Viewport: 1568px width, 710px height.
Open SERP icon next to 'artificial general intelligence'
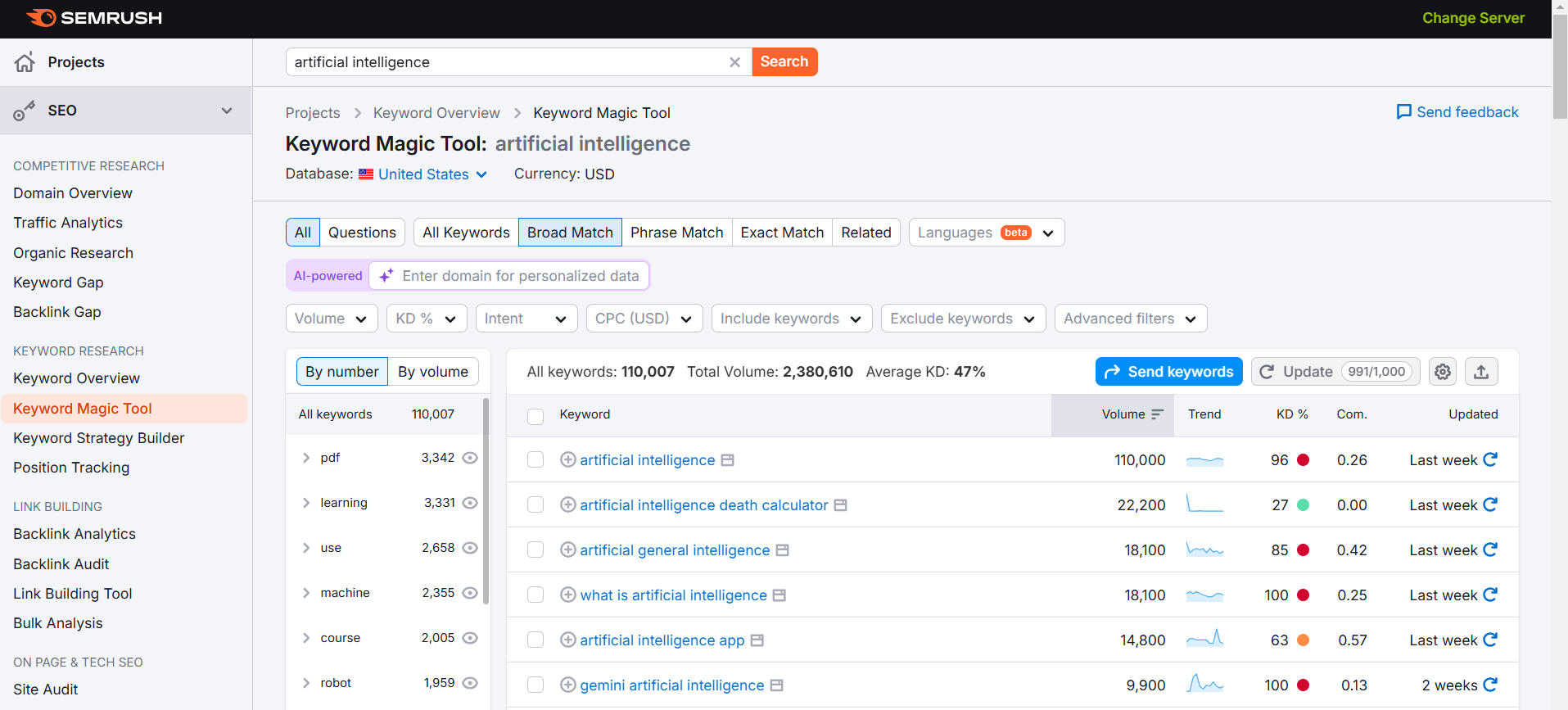click(782, 550)
